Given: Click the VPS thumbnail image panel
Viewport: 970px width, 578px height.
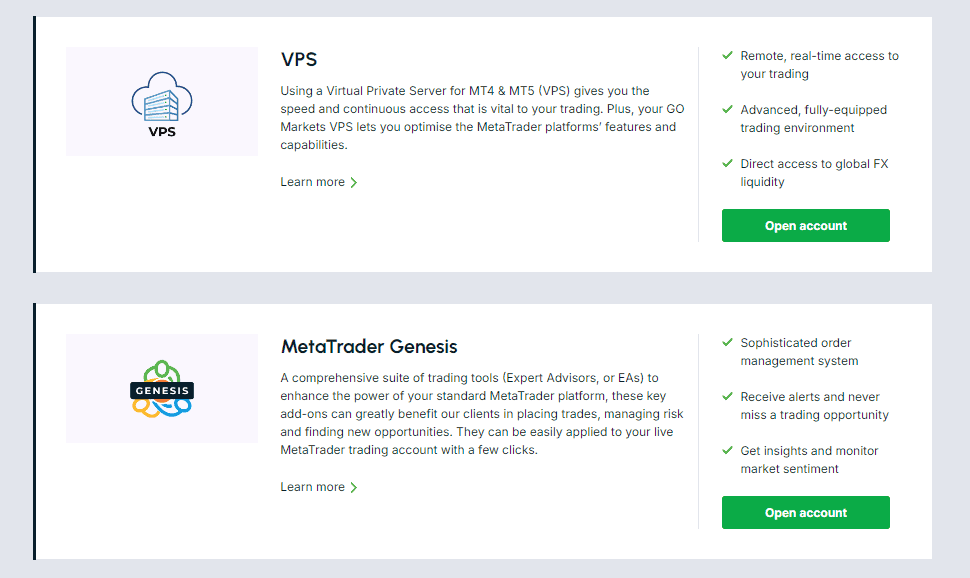Looking at the screenshot, I should click(x=161, y=100).
